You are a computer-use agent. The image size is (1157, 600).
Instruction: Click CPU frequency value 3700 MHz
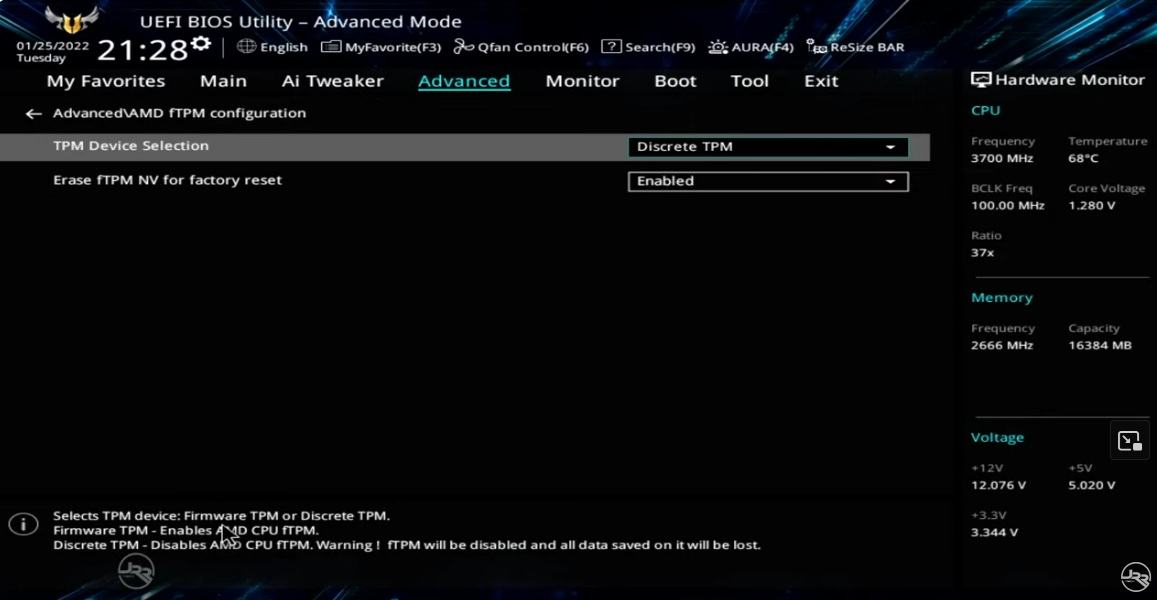click(x=1002, y=159)
